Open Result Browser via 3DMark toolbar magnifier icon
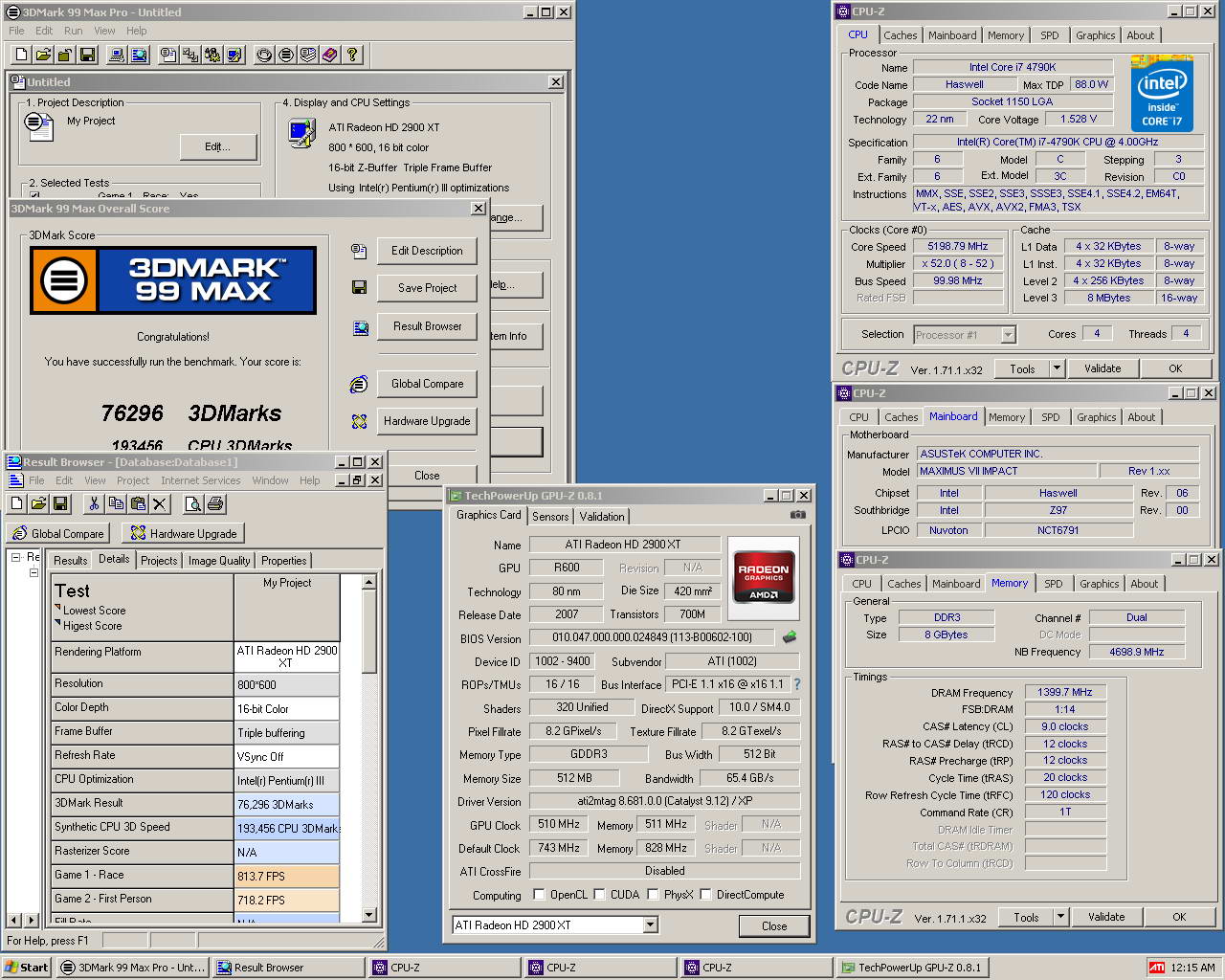The height and width of the screenshot is (980, 1225). [x=139, y=56]
